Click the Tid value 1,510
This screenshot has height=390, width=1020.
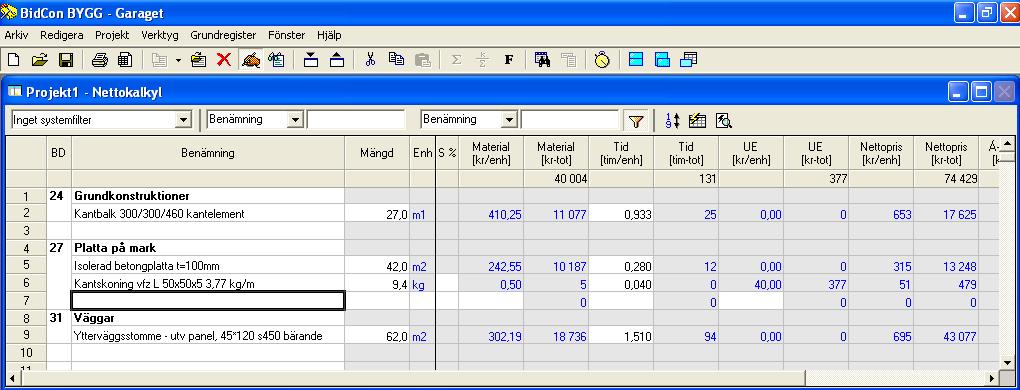click(x=621, y=336)
